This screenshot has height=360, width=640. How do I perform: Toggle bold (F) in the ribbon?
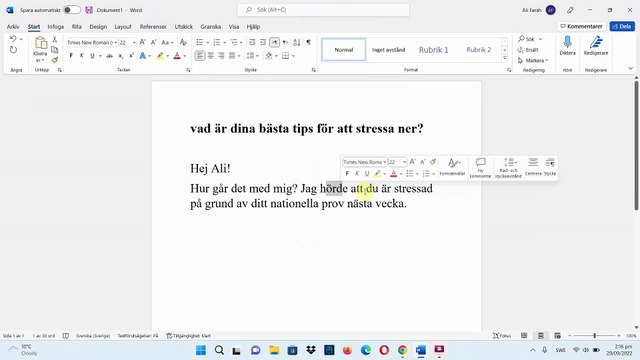(x=71, y=56)
